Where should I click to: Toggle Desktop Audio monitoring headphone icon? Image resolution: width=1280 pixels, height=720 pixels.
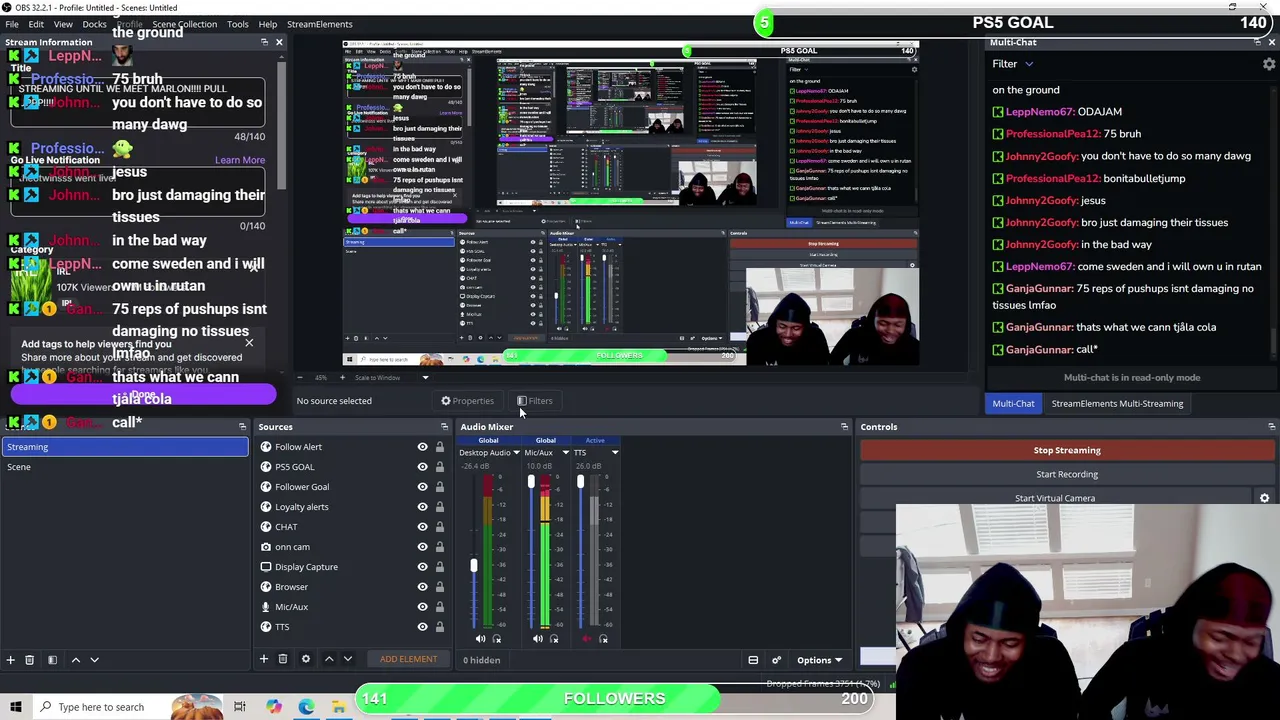[x=497, y=639]
